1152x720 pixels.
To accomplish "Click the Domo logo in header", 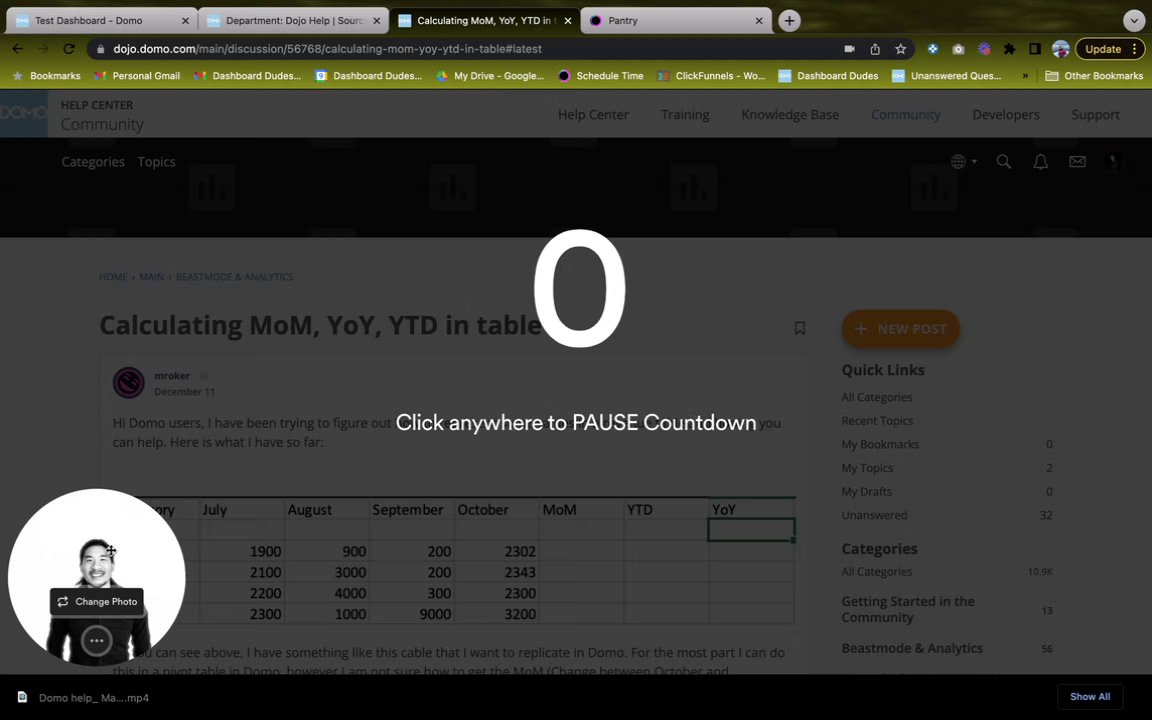I will 24,113.
